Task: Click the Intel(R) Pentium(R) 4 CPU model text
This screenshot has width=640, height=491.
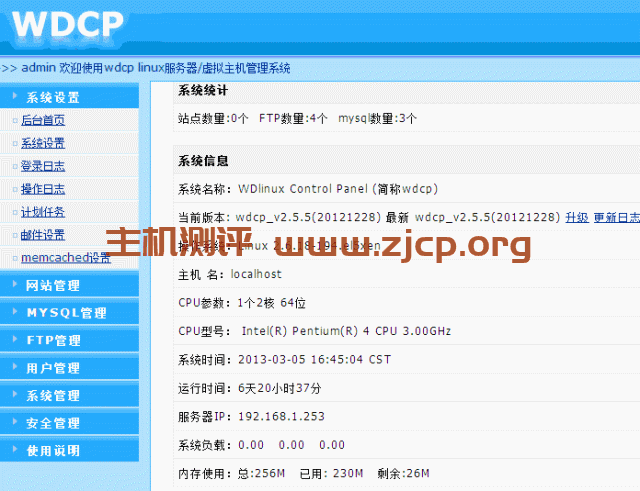Action: 347,331
